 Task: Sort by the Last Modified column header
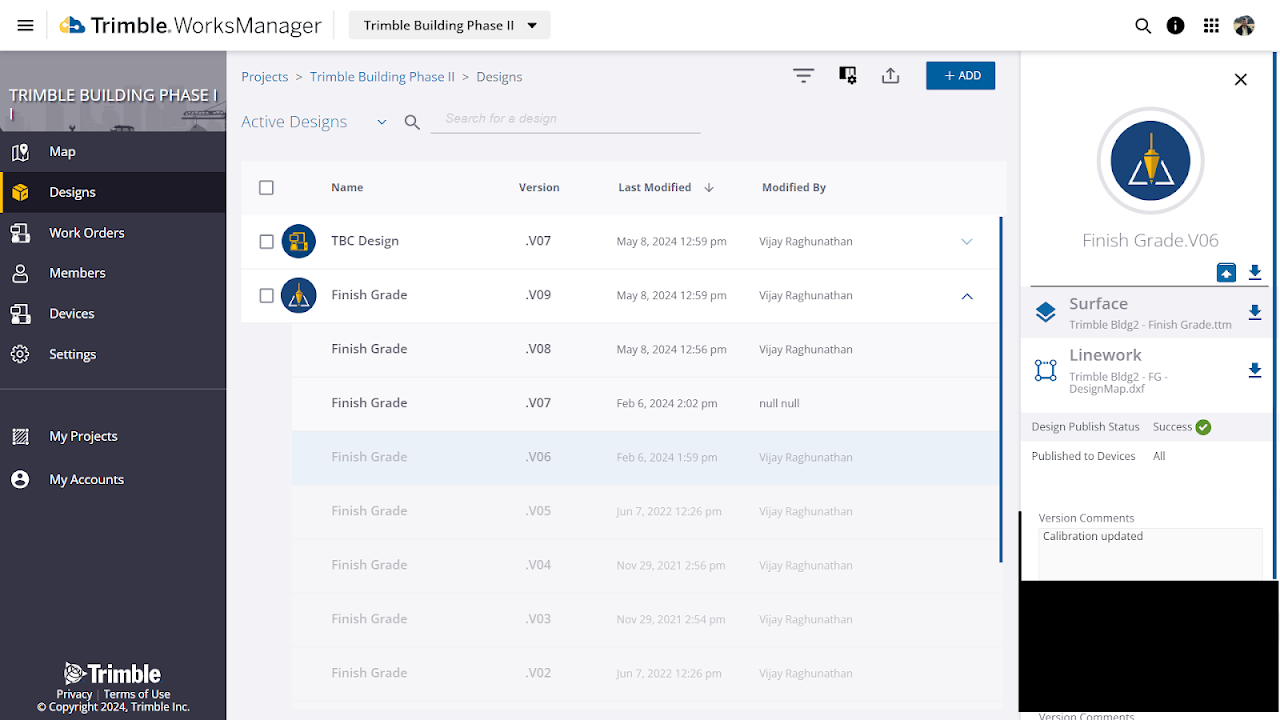[x=655, y=187]
